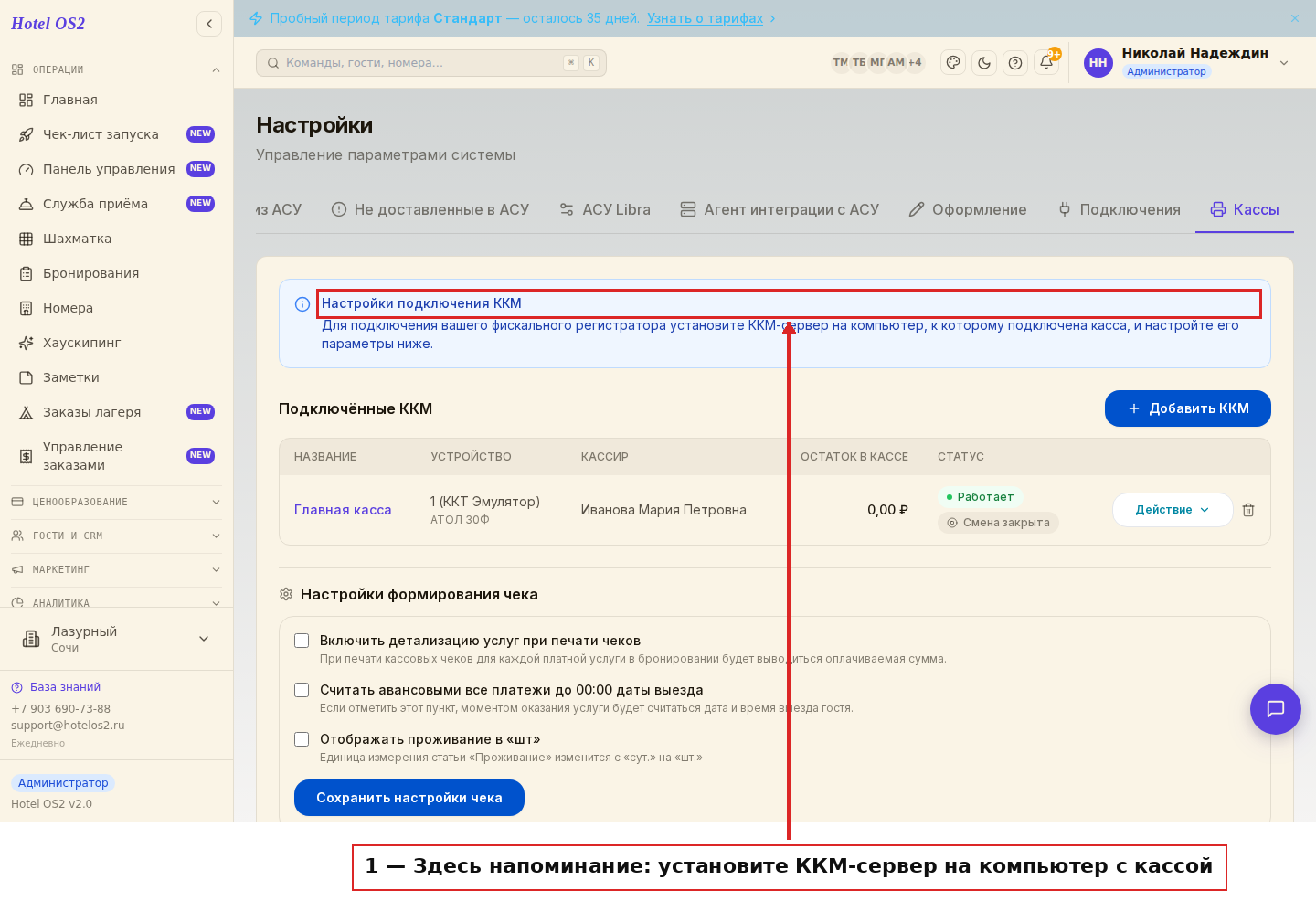Click the Hotel OS2 logo
This screenshot has width=1316, height=912.
pyautogui.click(x=48, y=24)
